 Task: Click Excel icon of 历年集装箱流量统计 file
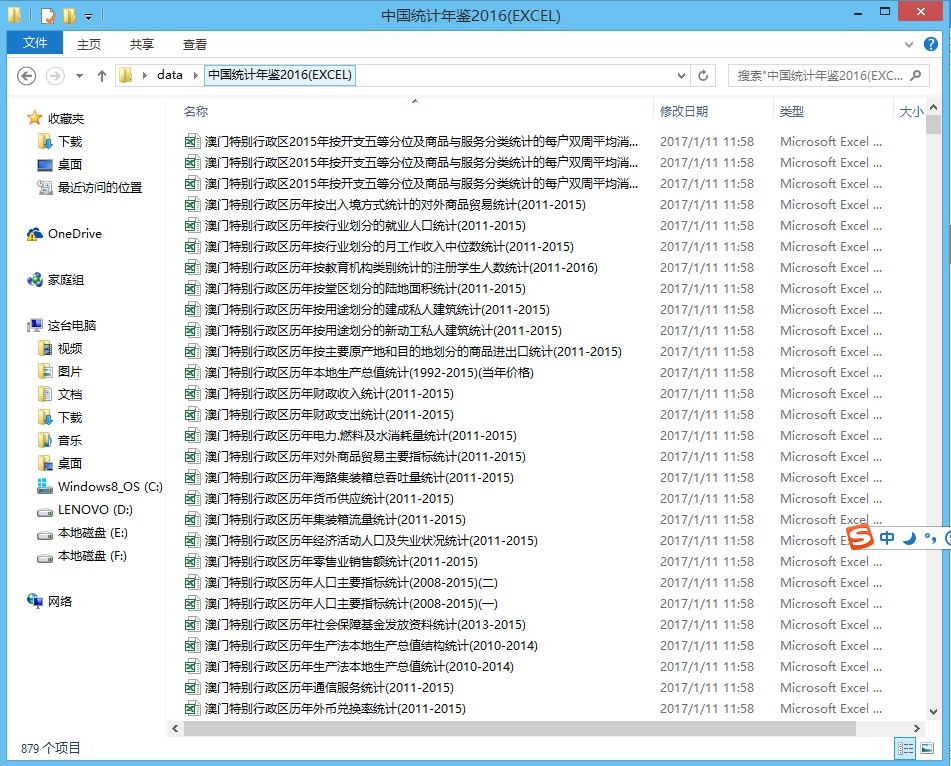192,519
